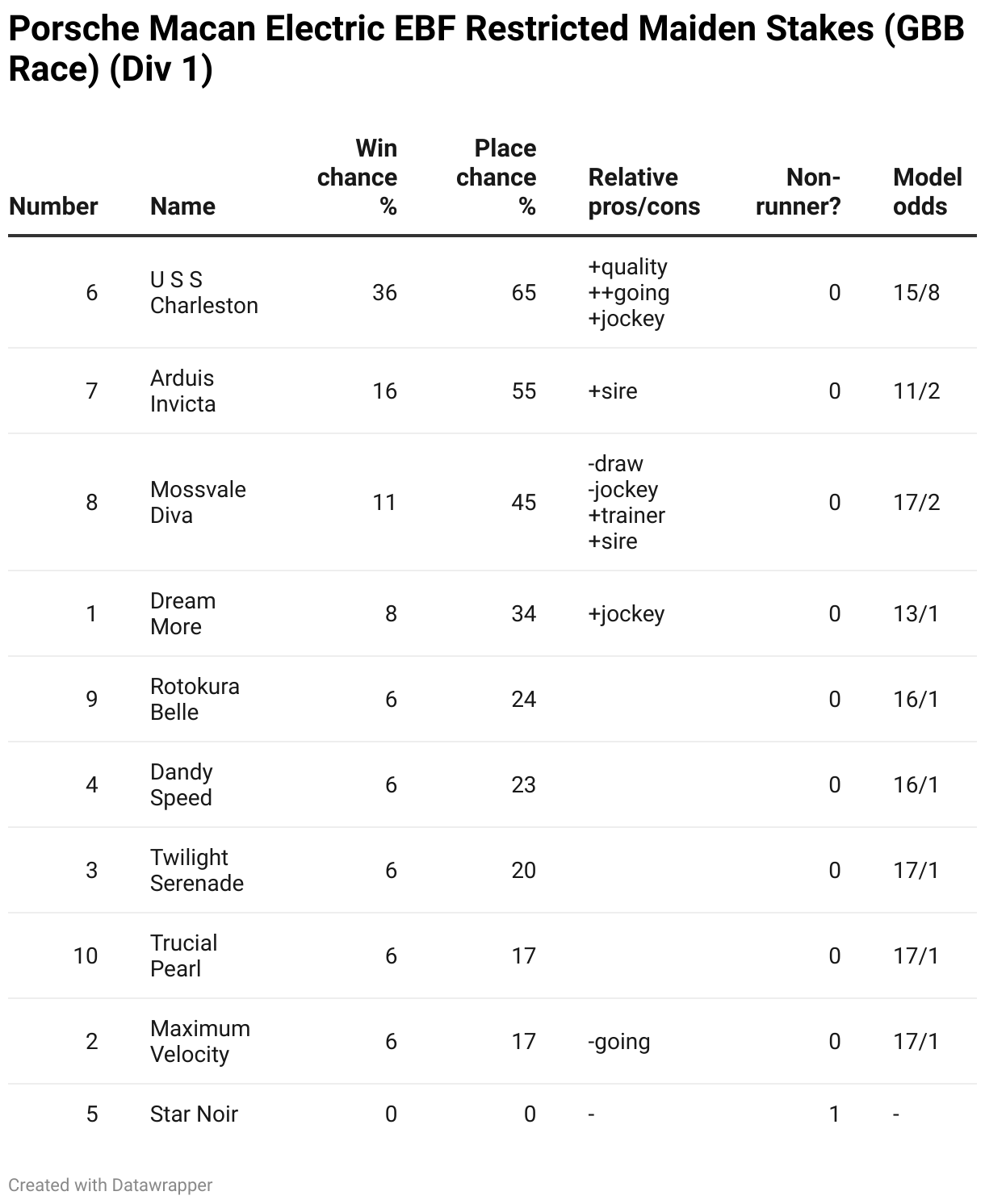
Task: Click the Place chance % header
Action: (x=496, y=177)
